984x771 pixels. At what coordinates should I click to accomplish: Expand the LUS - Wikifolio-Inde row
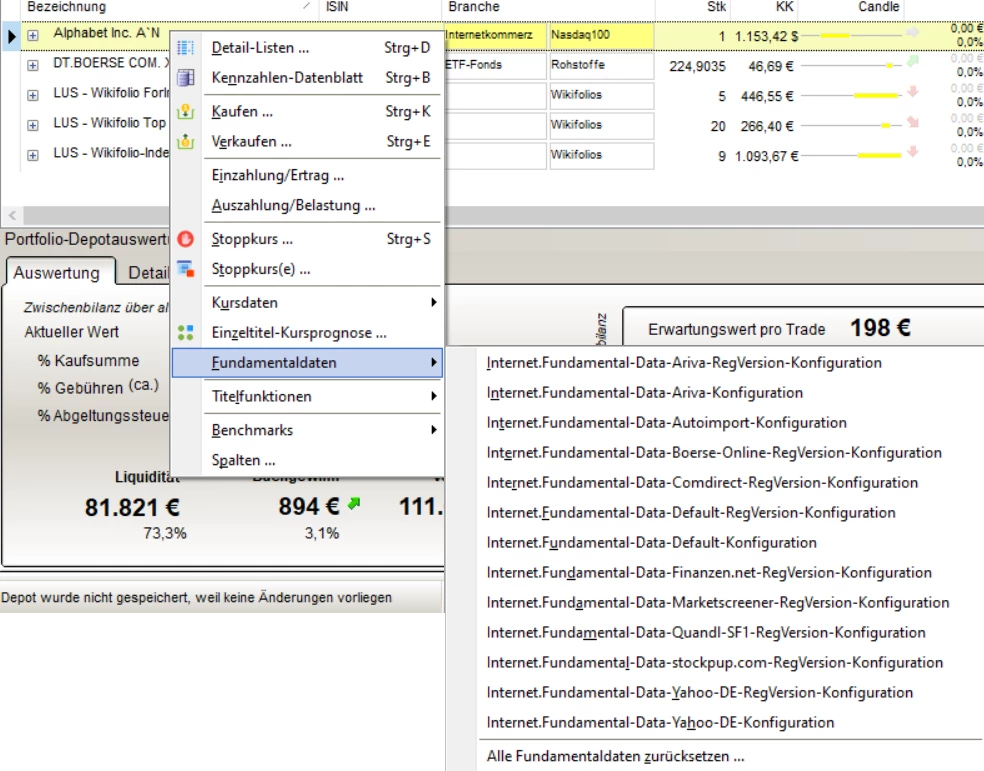[x=33, y=155]
